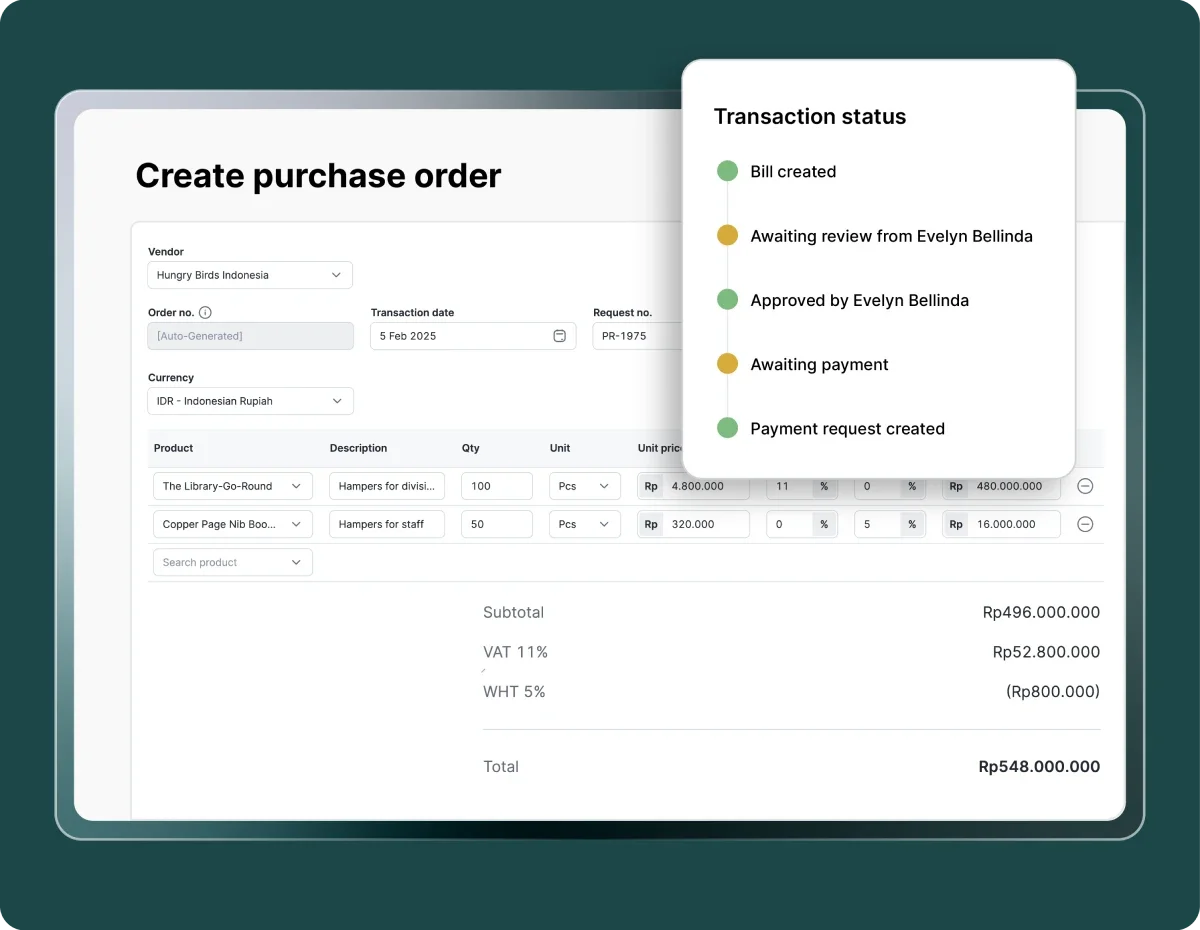
Task: Open The Library-Go-Round product dropdown
Action: [x=232, y=486]
